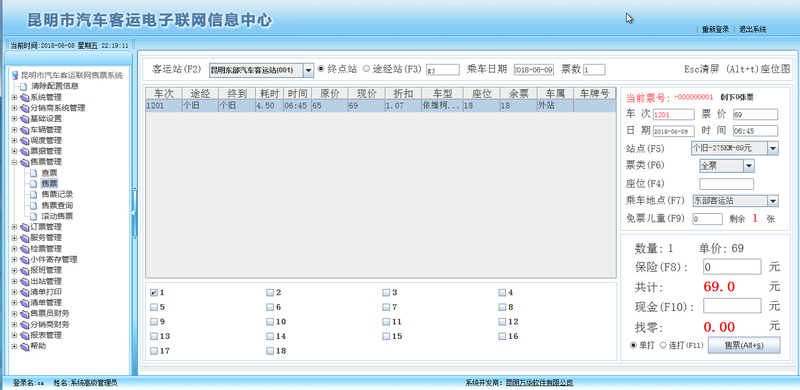Click the 检票管理 folder icon
This screenshot has width=800, height=390.
point(24,249)
